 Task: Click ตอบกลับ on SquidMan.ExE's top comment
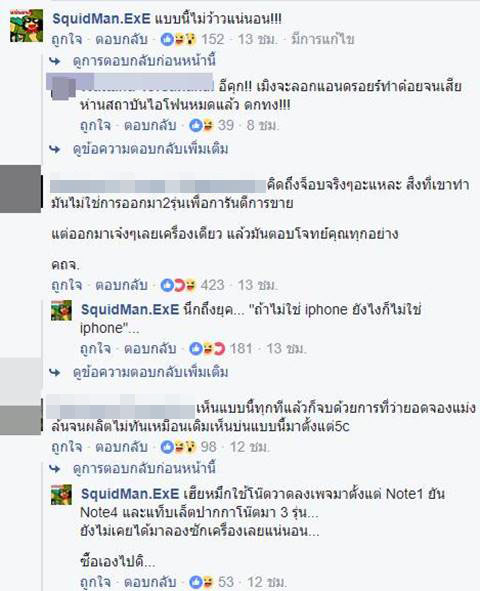click(121, 40)
